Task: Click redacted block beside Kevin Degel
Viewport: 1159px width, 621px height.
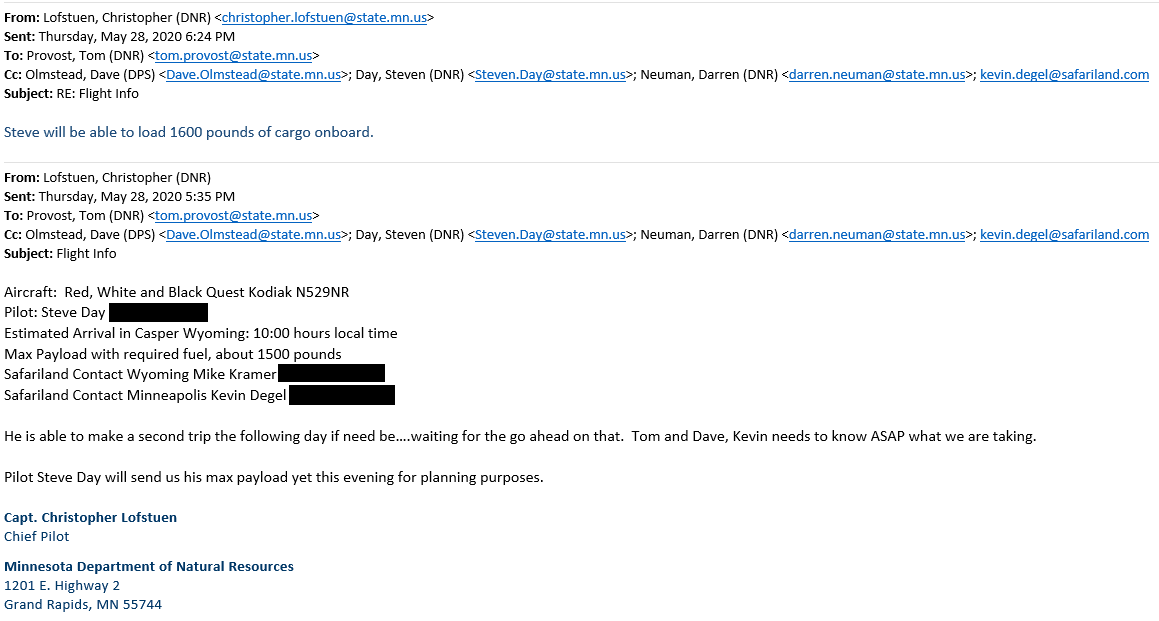Action: (x=341, y=395)
